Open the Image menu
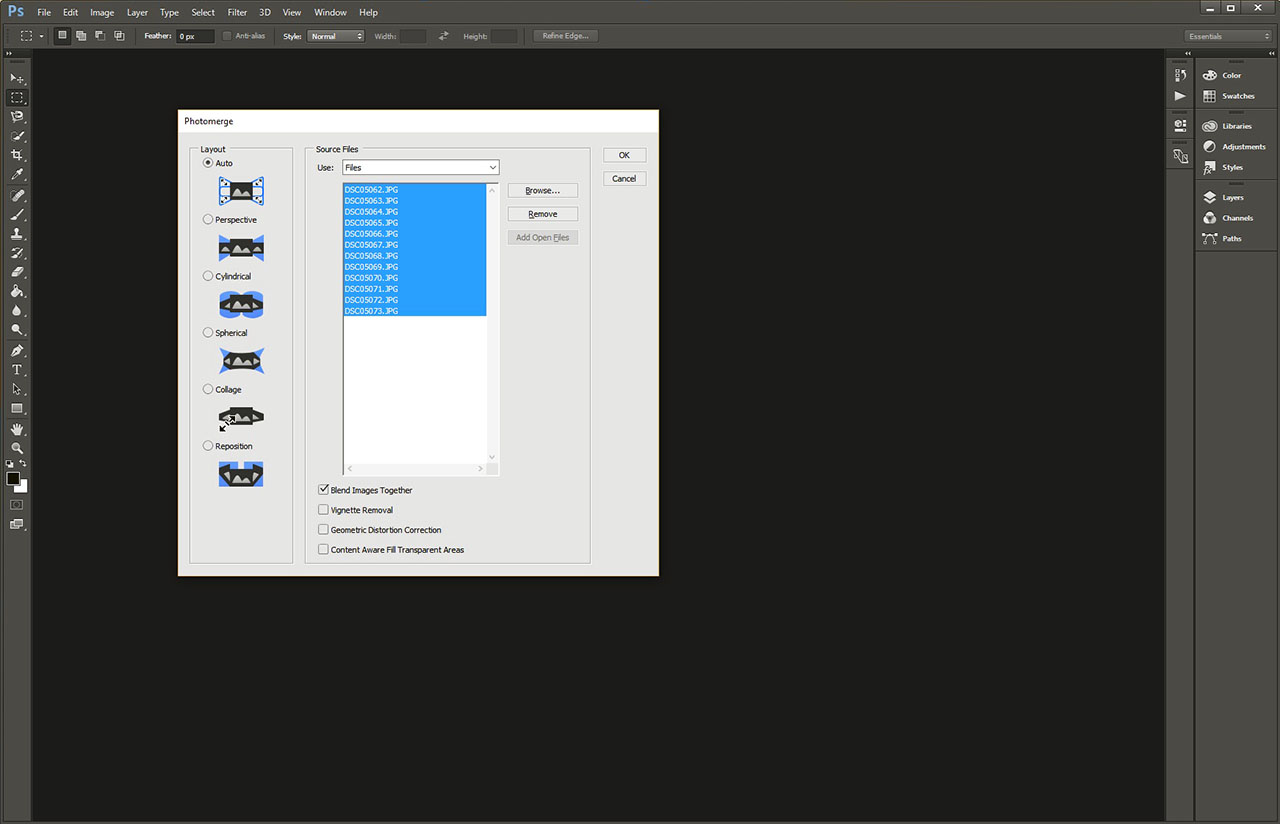 pyautogui.click(x=102, y=12)
